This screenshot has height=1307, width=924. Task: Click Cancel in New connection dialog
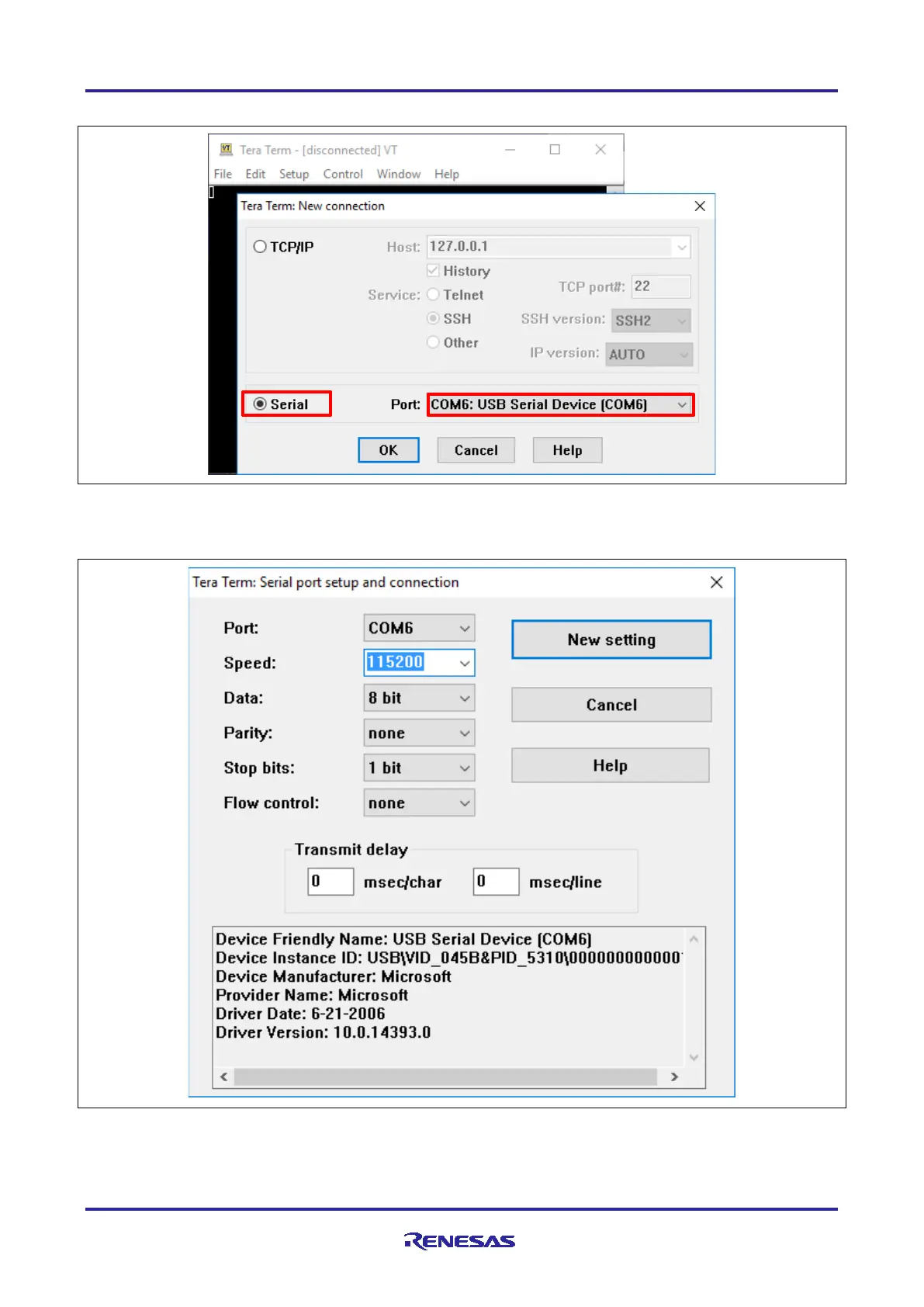476,450
